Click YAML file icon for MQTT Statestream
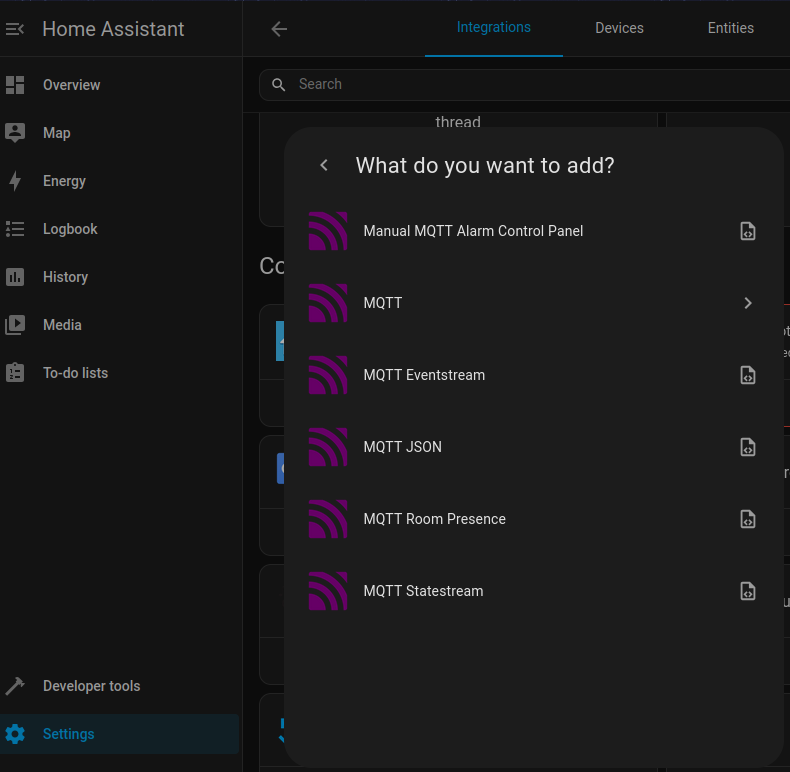 748,592
